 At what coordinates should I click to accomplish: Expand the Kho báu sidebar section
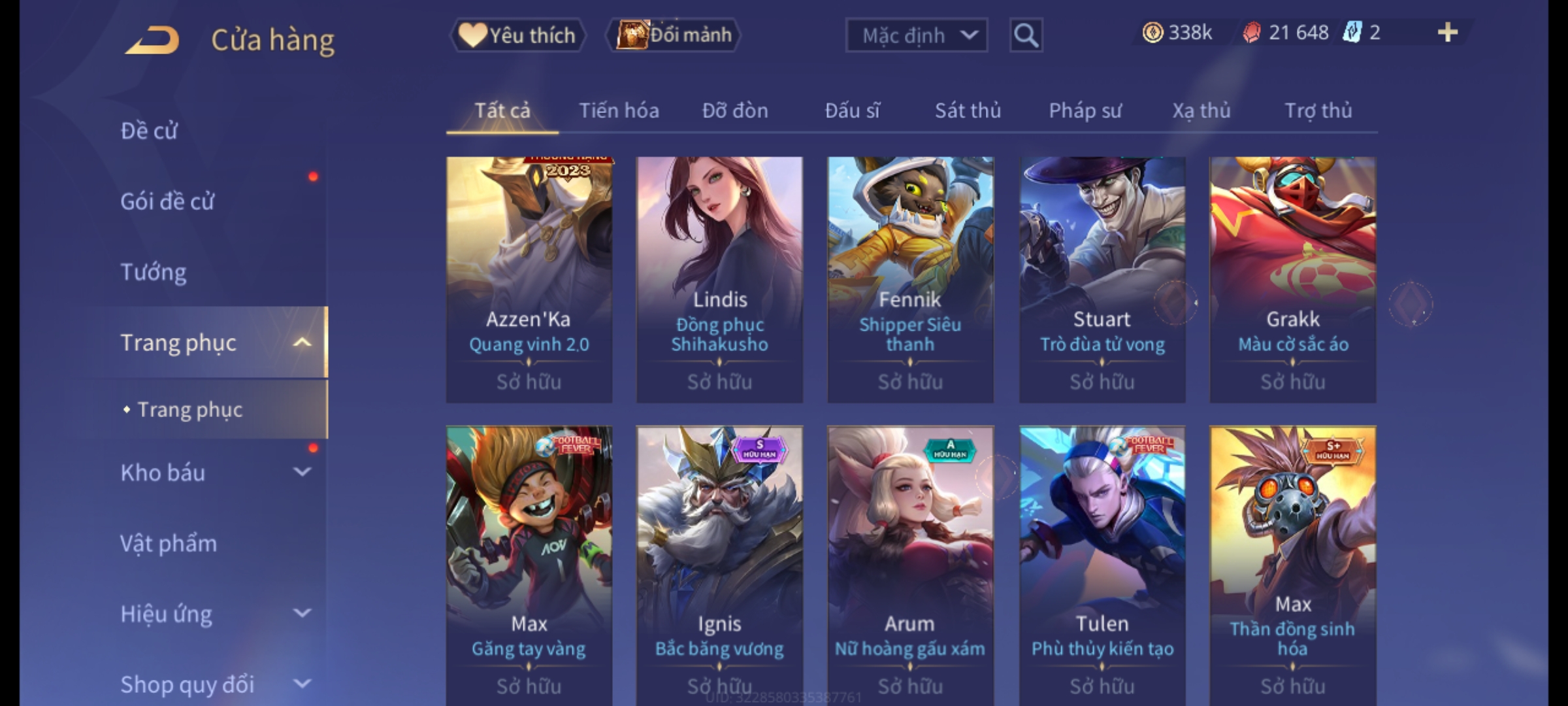tap(302, 472)
